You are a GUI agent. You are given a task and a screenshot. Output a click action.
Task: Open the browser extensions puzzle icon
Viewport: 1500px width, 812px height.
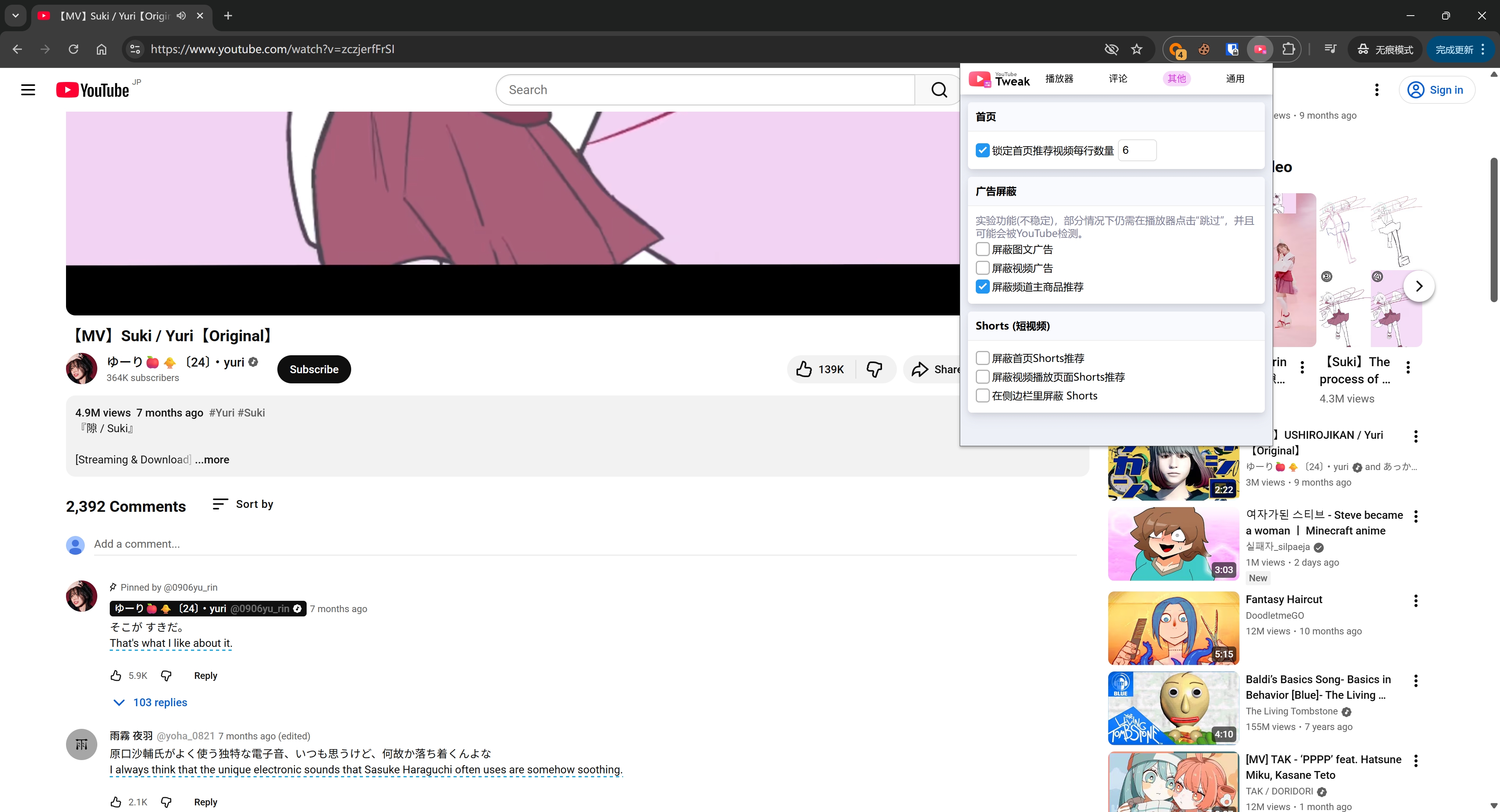click(1289, 50)
